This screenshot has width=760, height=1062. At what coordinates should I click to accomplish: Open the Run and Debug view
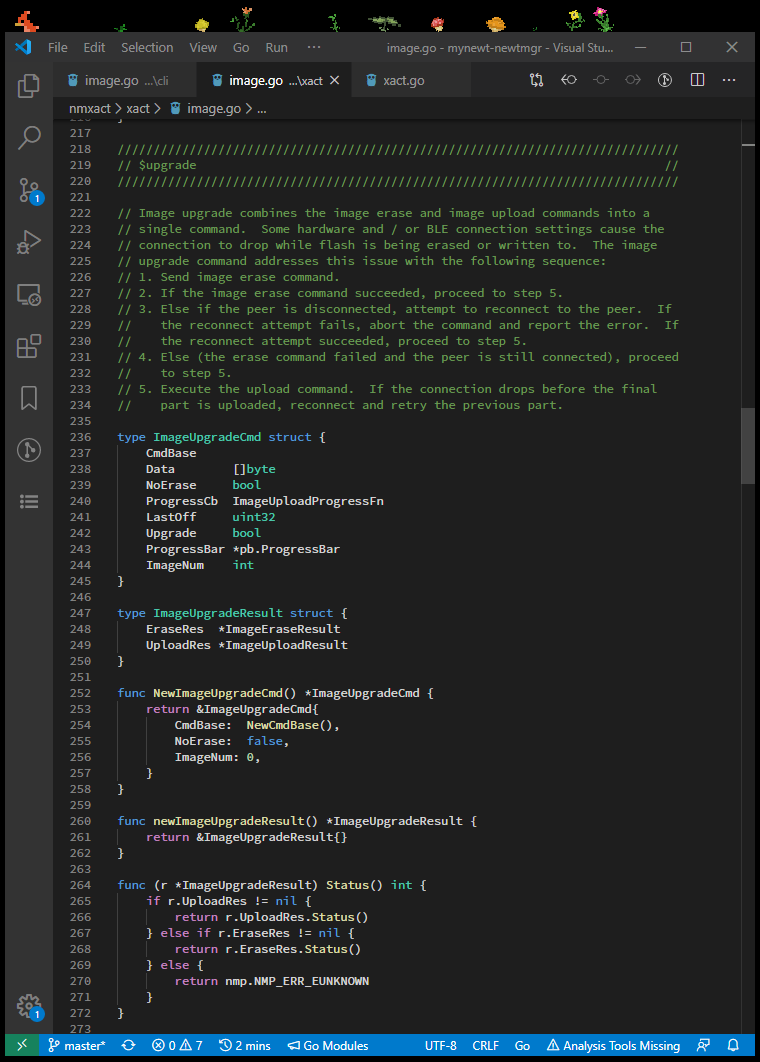tap(28, 242)
